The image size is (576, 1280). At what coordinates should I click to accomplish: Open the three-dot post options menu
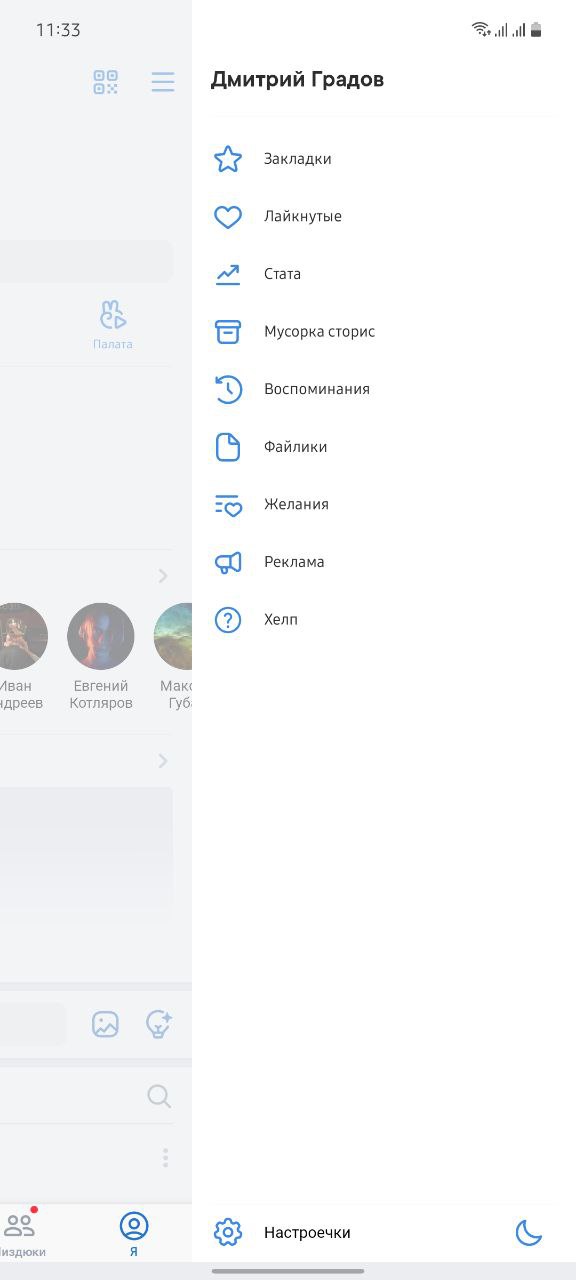(165, 1158)
